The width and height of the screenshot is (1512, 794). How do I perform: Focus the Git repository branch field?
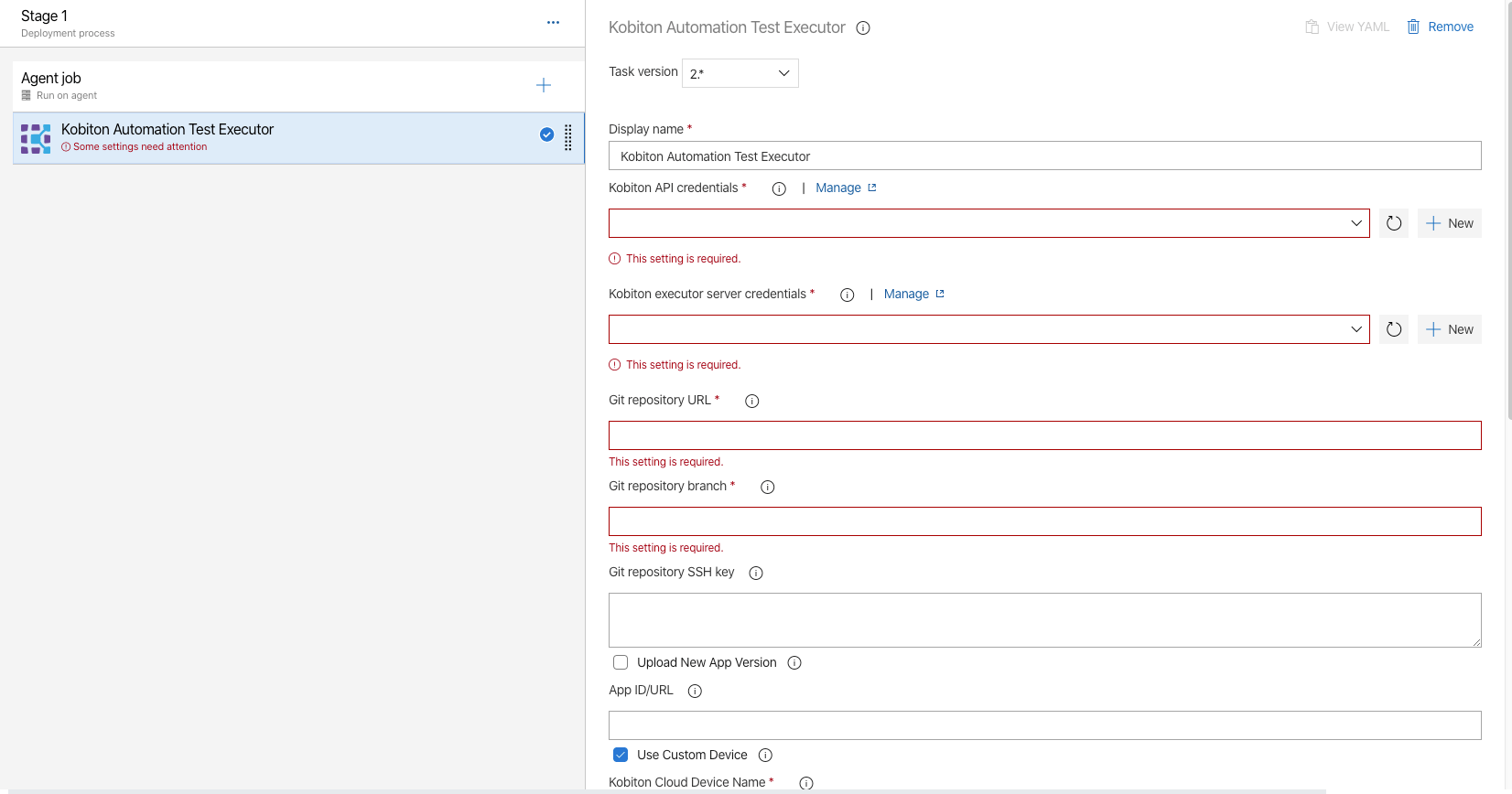pos(1045,521)
